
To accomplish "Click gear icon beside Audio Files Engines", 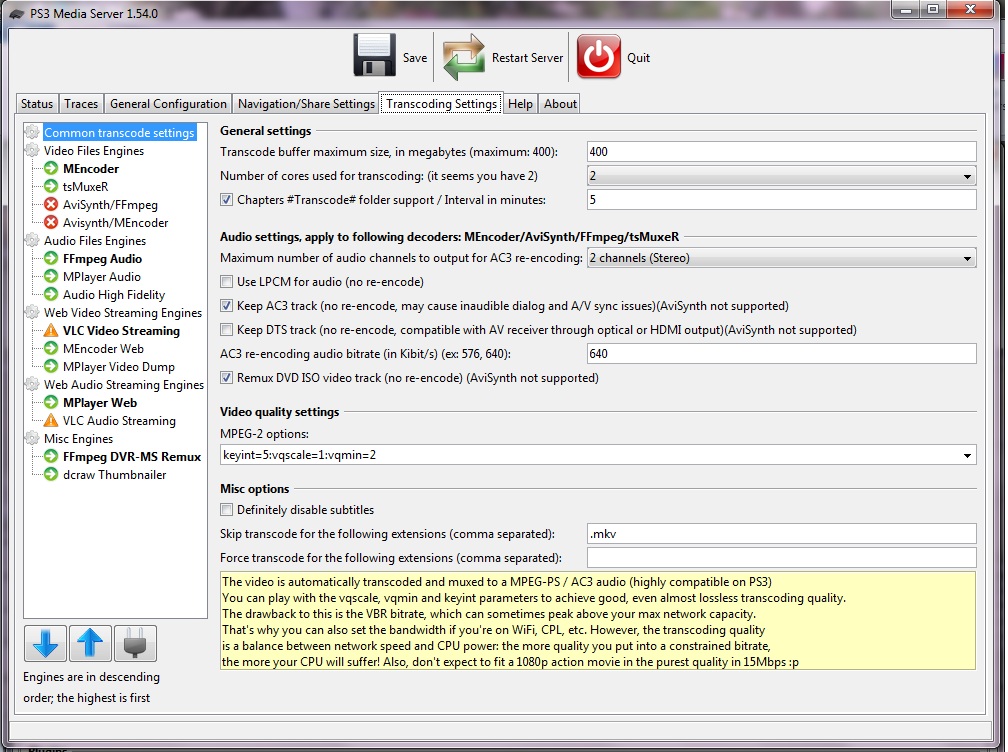I will click(x=32, y=240).
